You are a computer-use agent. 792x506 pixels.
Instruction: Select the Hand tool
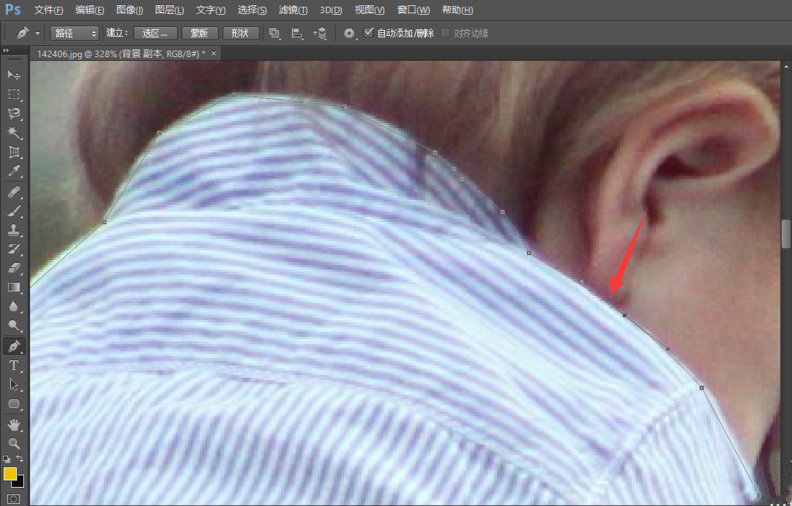(14, 425)
